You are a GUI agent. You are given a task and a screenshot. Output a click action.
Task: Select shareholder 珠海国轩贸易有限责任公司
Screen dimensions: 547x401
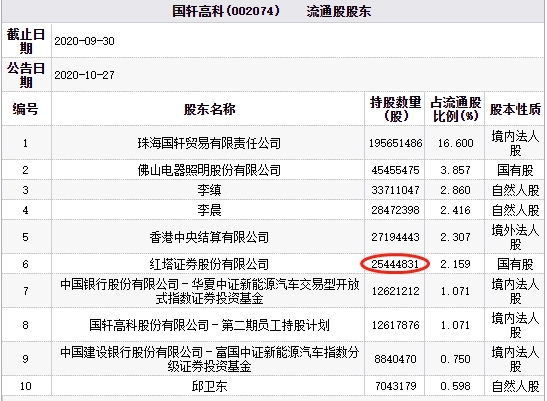(209, 143)
